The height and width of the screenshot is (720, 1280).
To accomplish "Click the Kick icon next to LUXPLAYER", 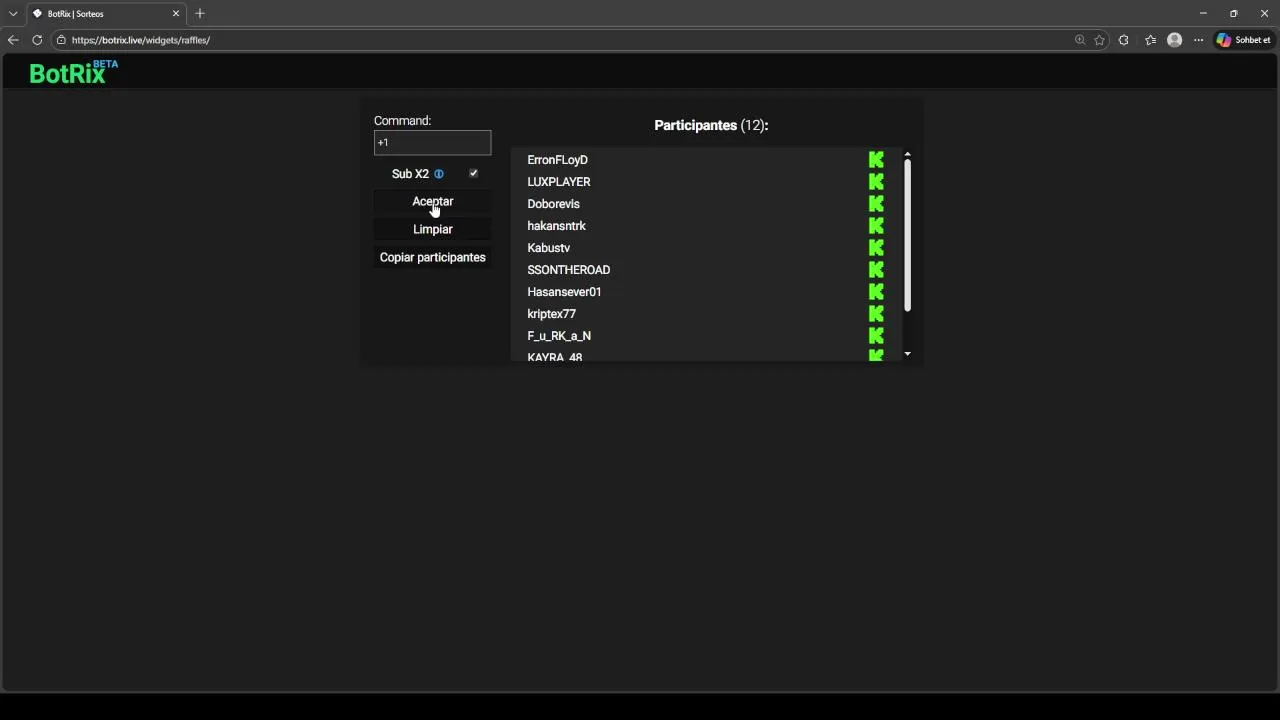I will tap(876, 182).
